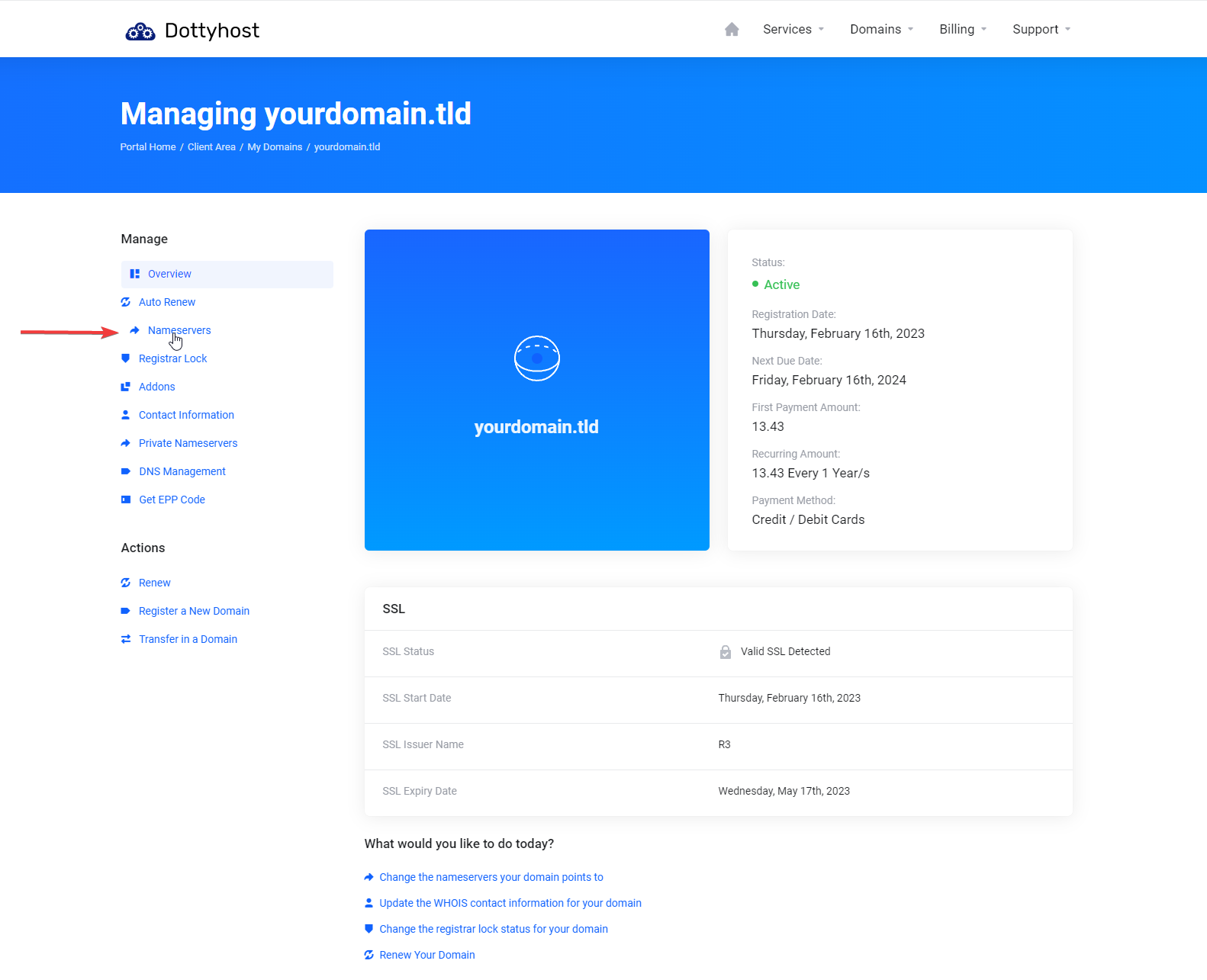Click Valid SSL Detected text
Image resolution: width=1207 pixels, height=980 pixels.
pos(785,651)
